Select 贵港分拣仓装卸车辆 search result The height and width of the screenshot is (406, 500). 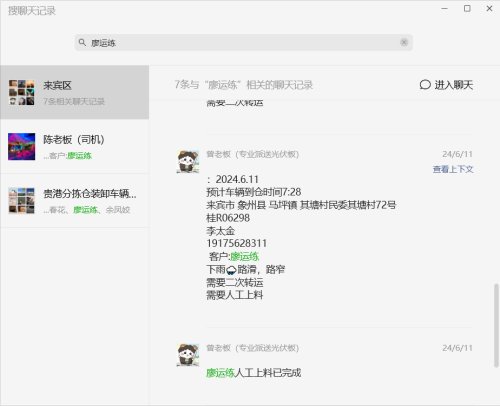[74, 201]
